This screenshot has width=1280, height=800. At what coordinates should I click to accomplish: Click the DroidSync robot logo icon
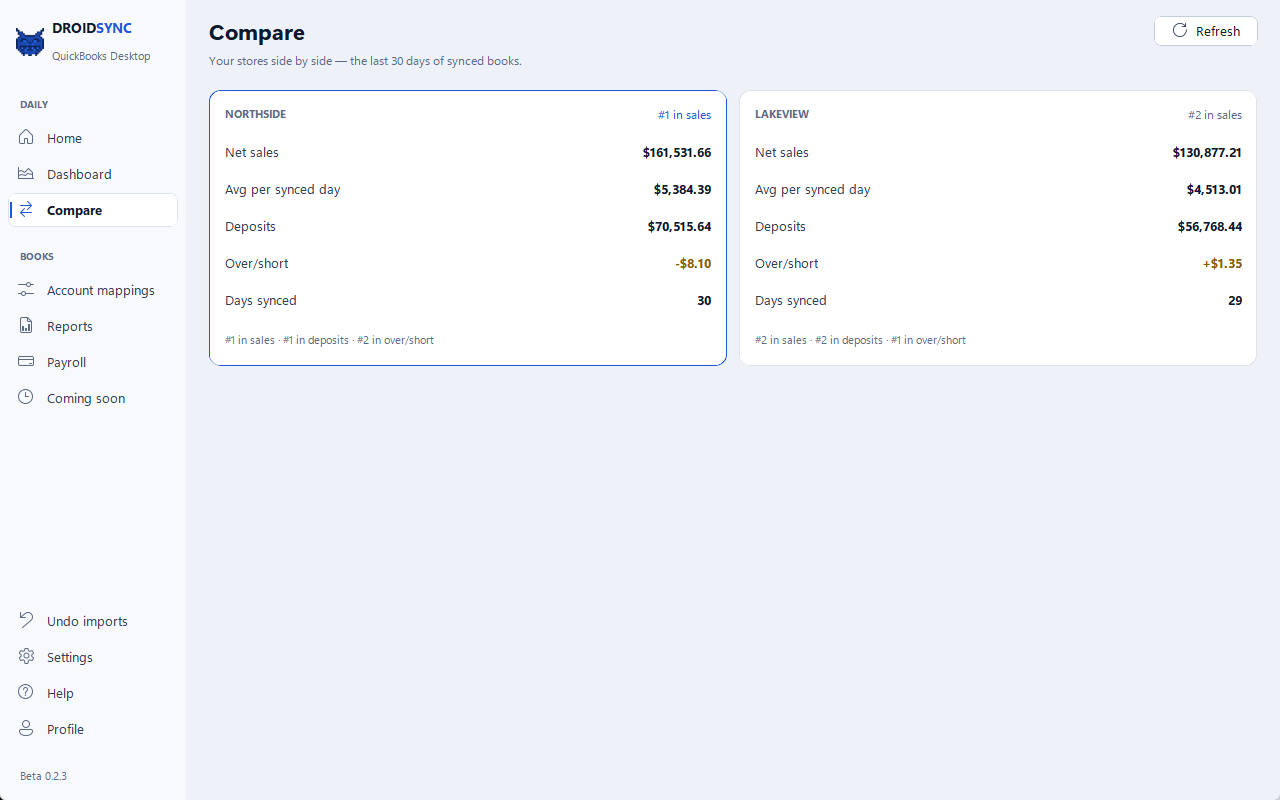(x=30, y=43)
